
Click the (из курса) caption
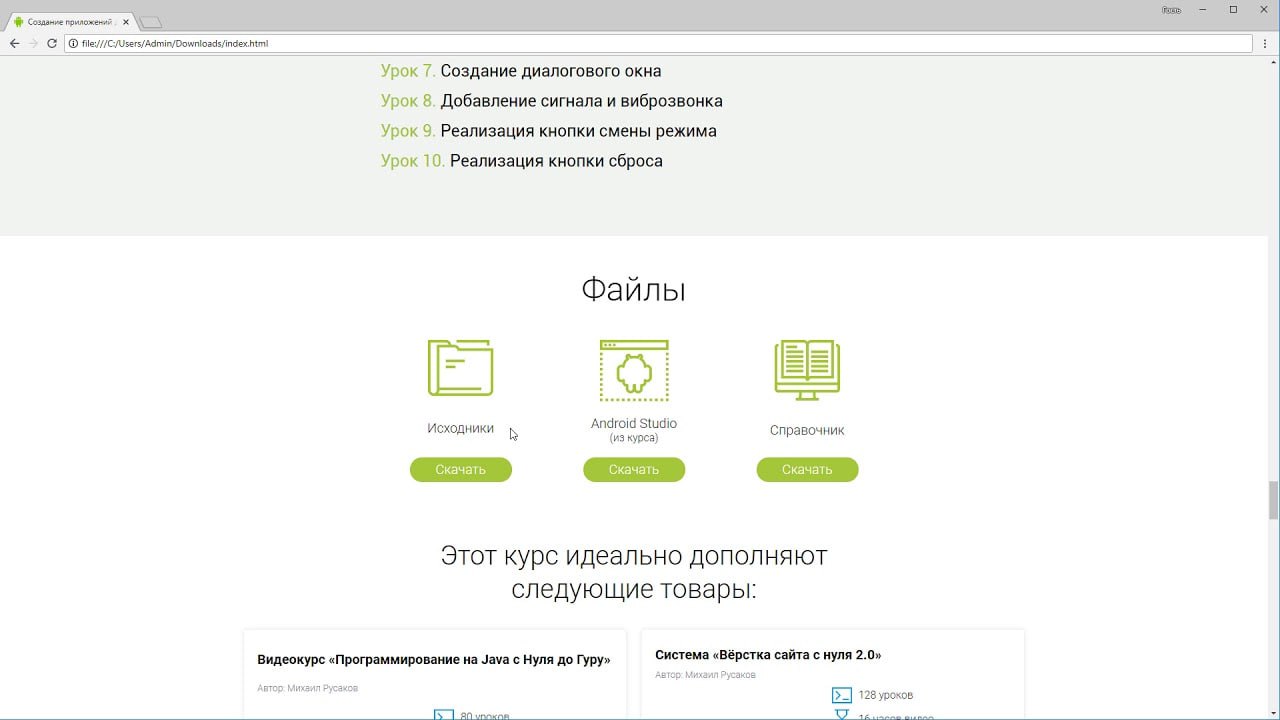(x=634, y=438)
